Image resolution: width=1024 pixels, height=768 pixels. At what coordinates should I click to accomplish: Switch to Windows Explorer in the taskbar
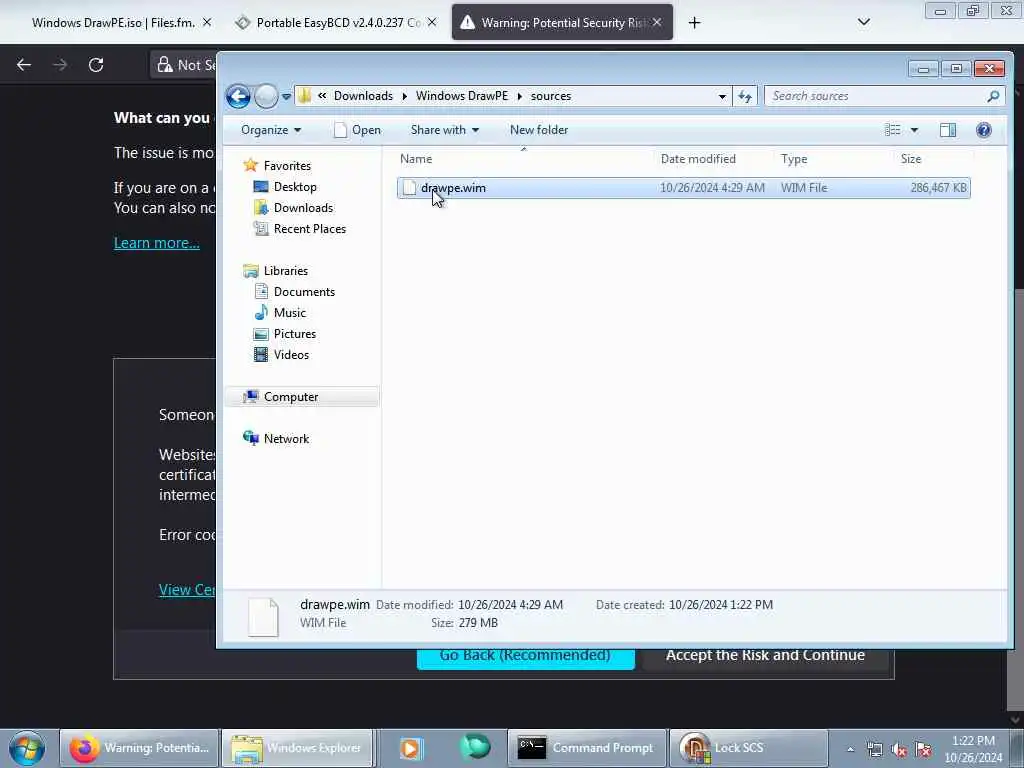click(x=297, y=748)
